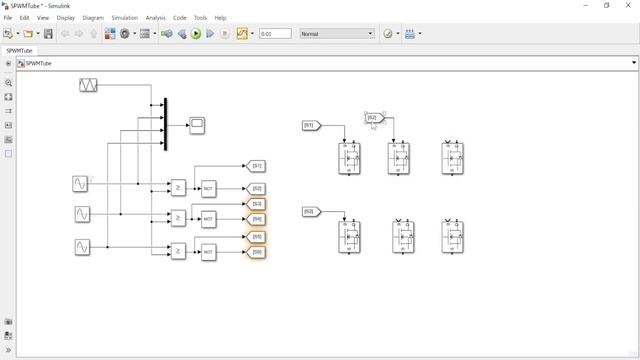This screenshot has width=640, height=360.
Task: Expand the Model Advisor dropdown arrow
Action: 398,33
